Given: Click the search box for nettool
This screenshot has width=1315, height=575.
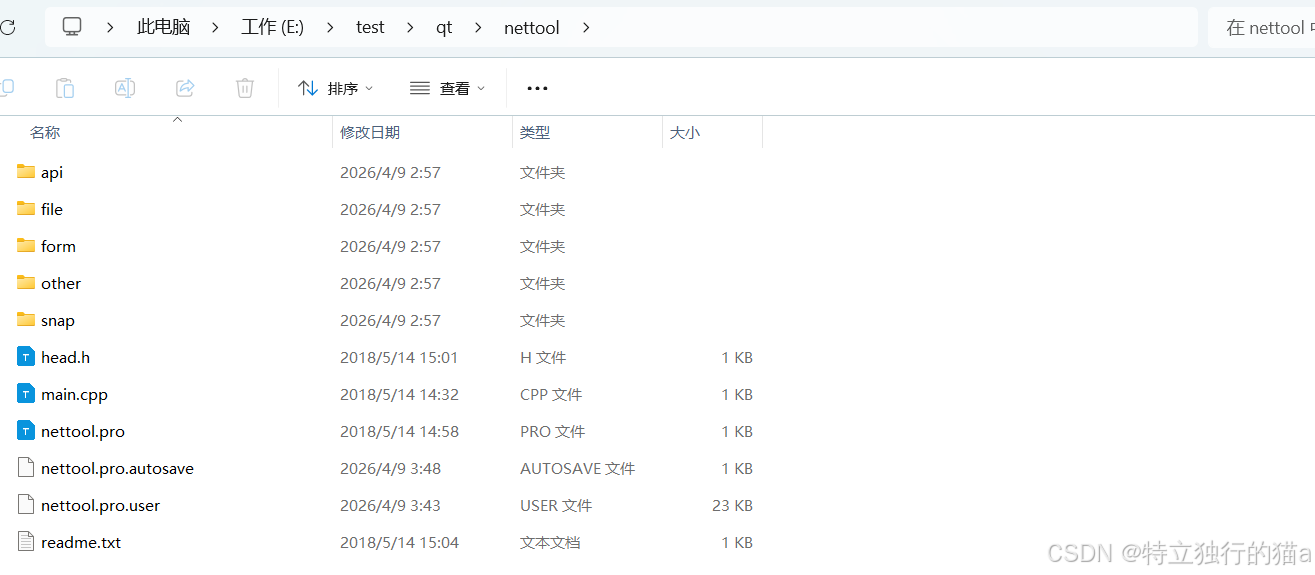Looking at the screenshot, I should [x=1262, y=27].
